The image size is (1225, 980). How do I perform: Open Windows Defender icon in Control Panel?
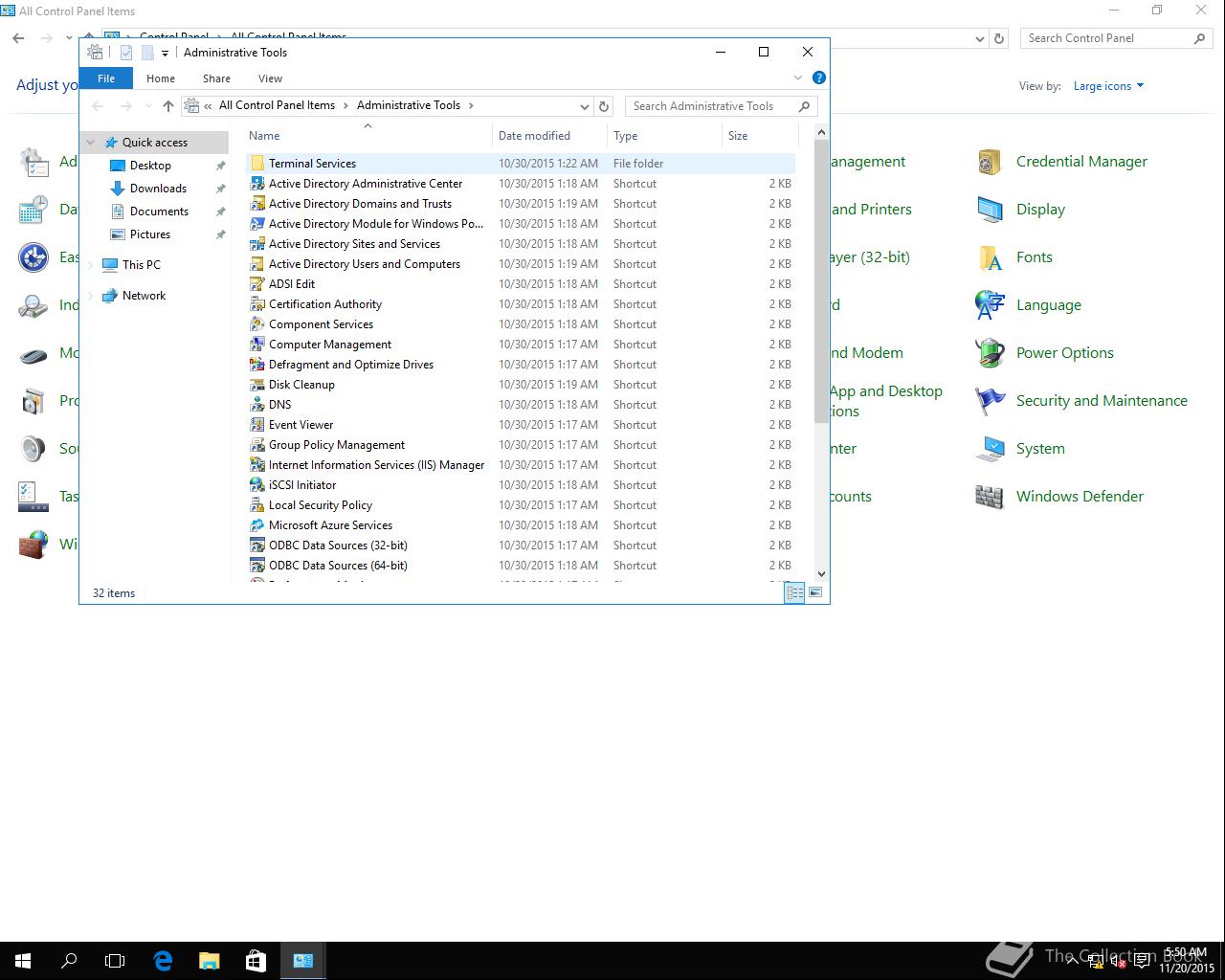coord(990,497)
